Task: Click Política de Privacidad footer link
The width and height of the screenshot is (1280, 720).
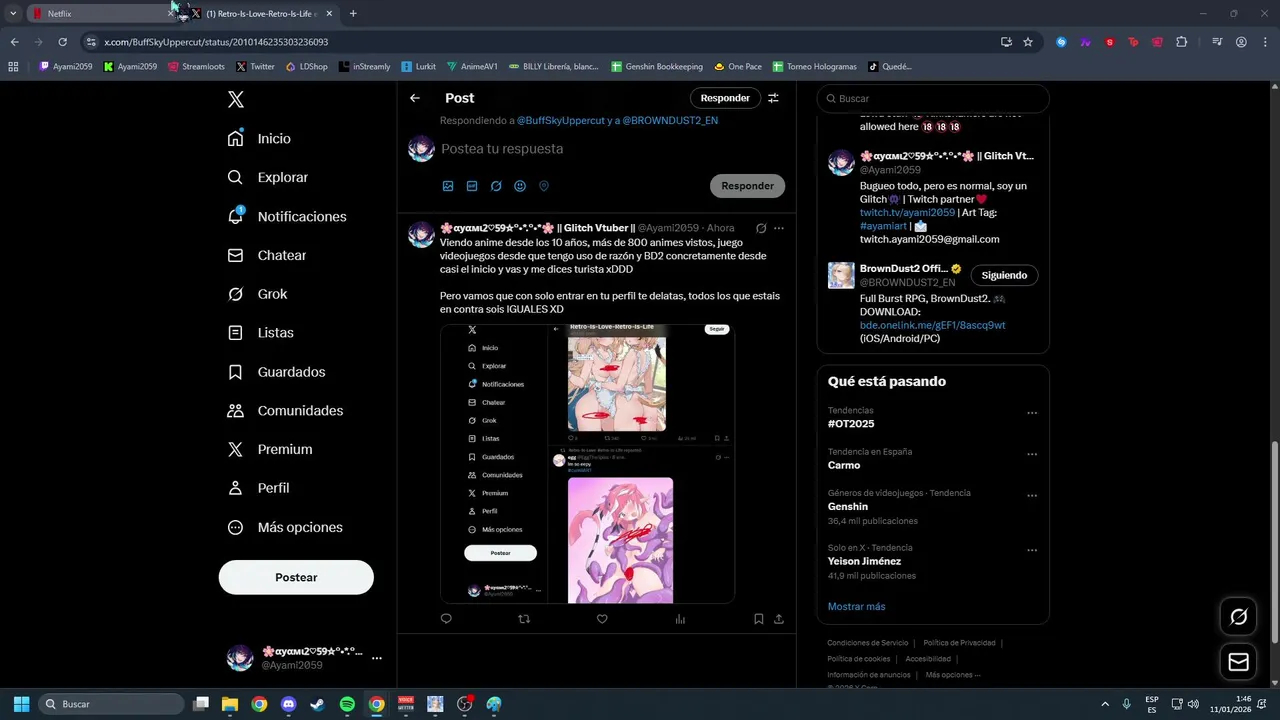Action: (959, 643)
